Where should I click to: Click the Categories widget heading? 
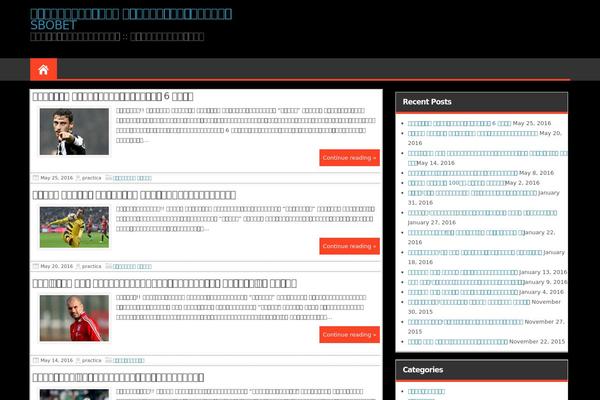point(423,370)
